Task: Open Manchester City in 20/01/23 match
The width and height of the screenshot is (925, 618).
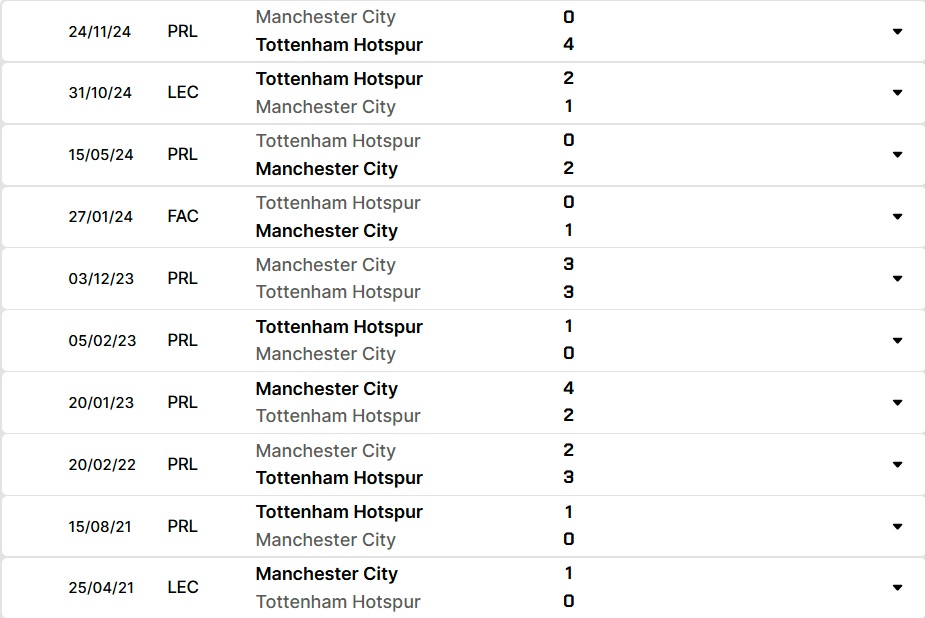Action: click(327, 389)
